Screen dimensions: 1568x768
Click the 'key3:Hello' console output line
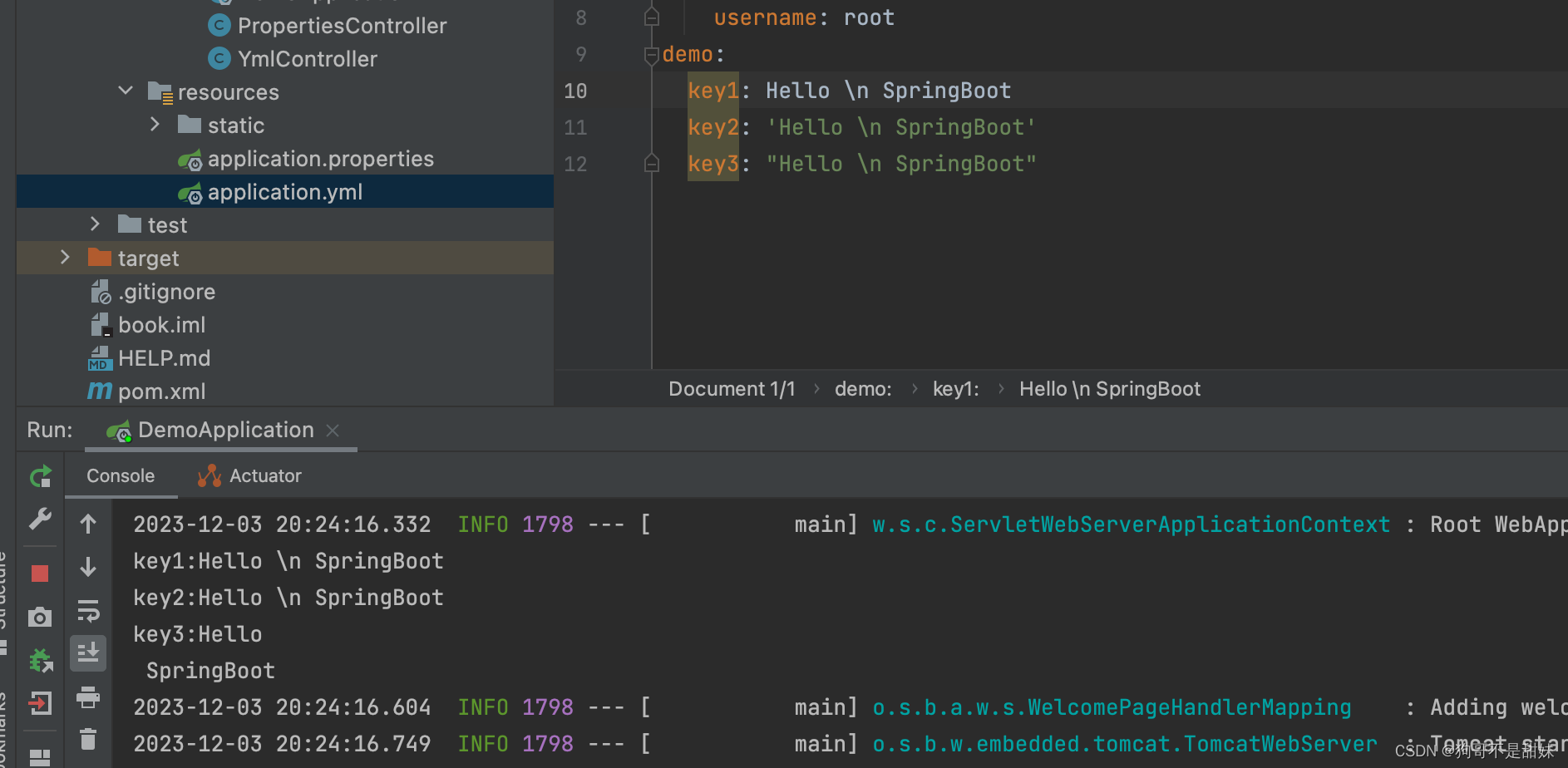[x=198, y=634]
